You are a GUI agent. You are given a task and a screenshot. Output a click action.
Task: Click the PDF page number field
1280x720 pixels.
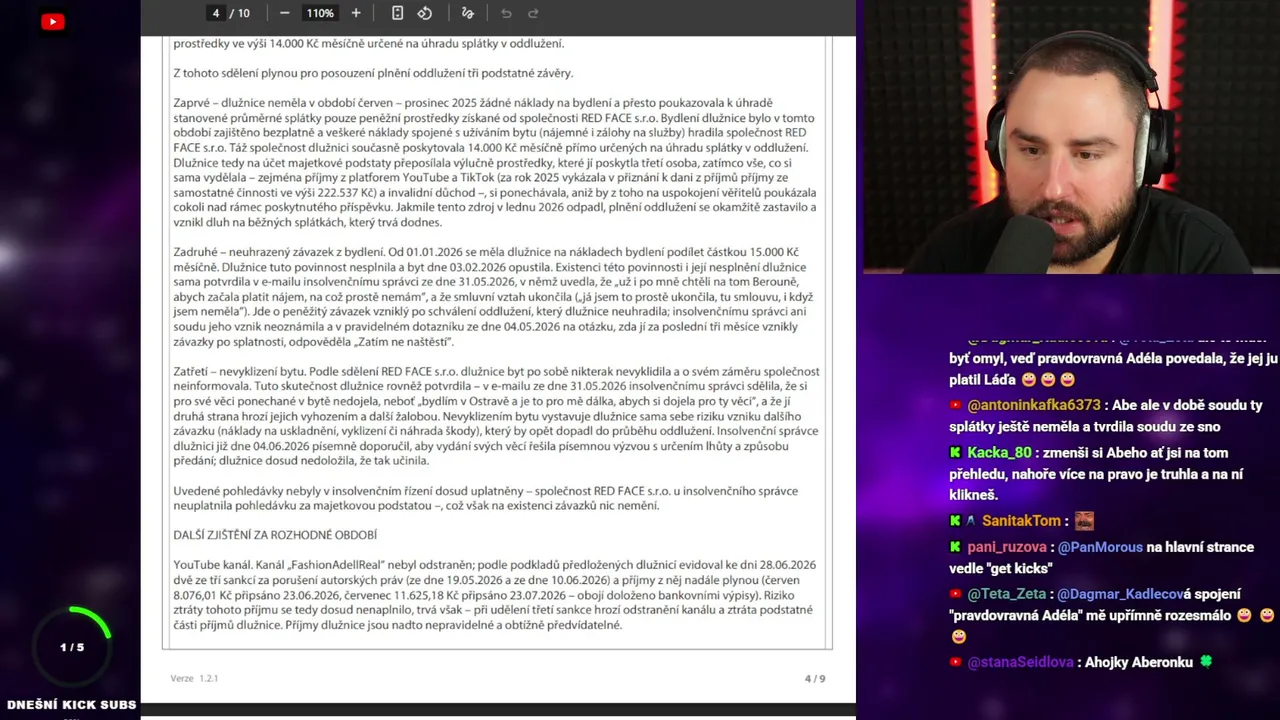(x=215, y=13)
